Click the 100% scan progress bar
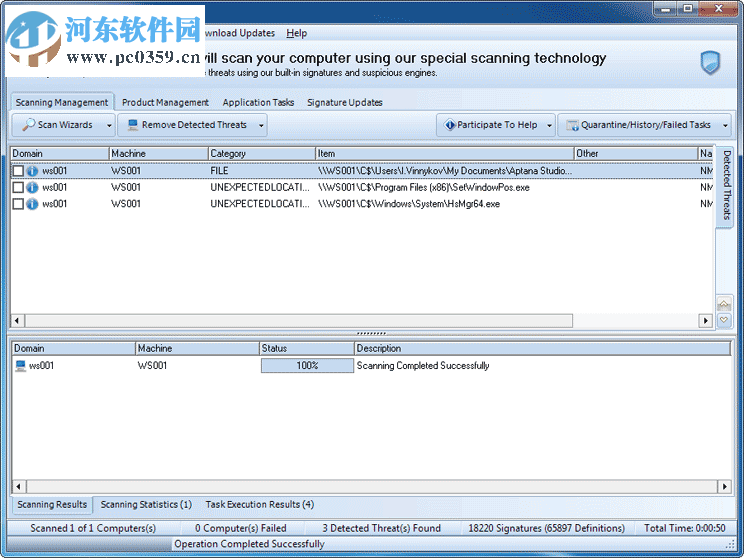This screenshot has height=558, width=744. [x=307, y=366]
